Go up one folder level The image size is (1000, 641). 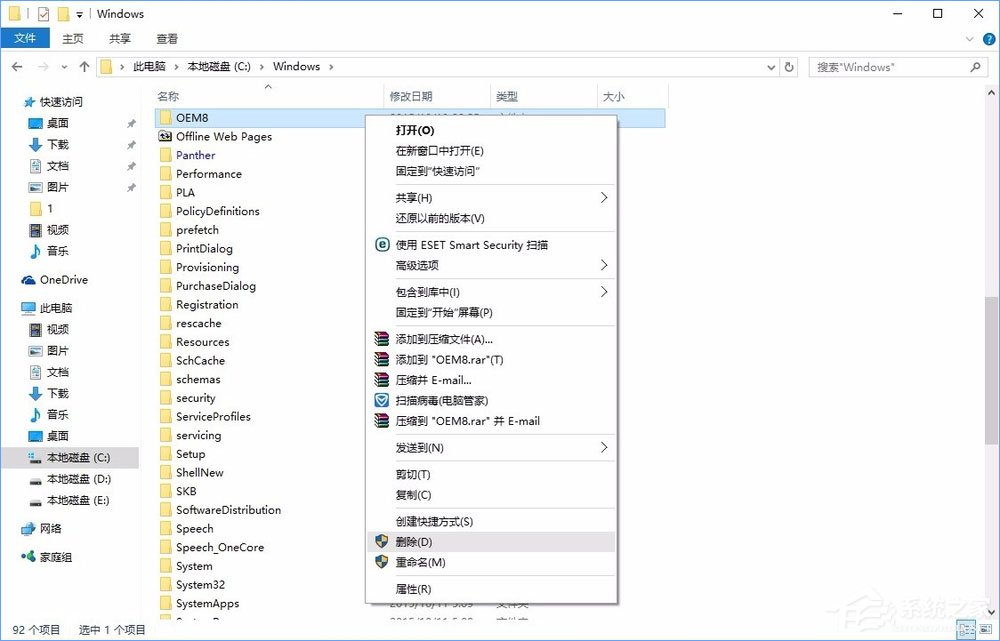pos(85,66)
